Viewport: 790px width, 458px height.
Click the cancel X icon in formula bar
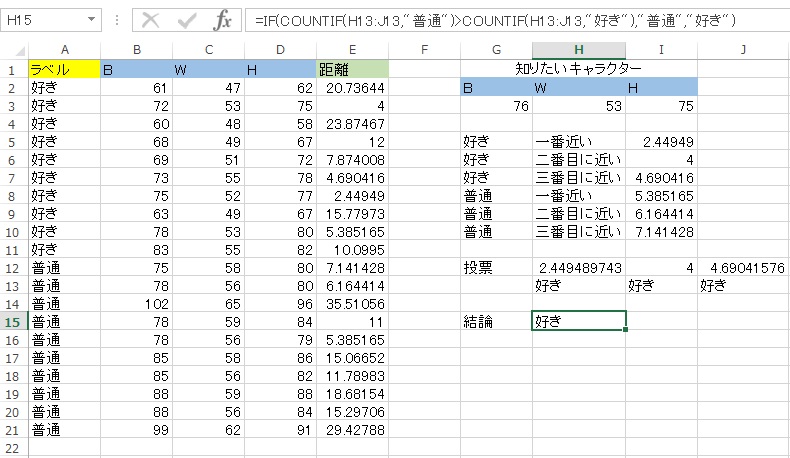coord(150,21)
